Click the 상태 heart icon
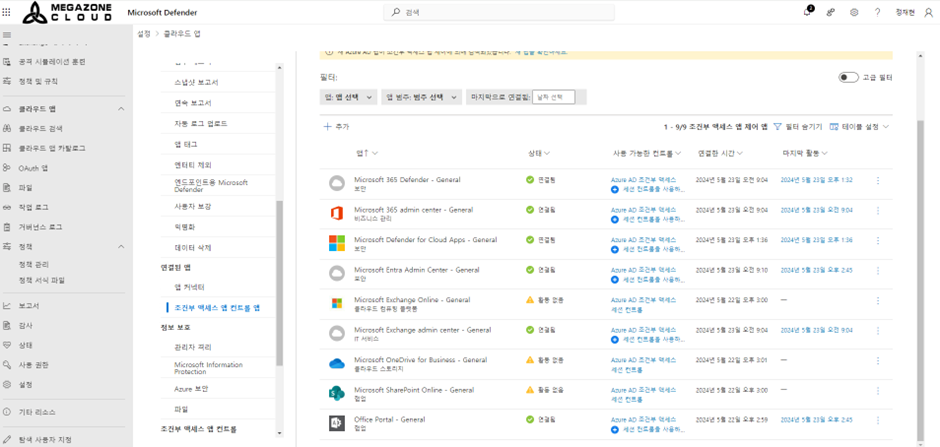This screenshot has width=940, height=447. pyautogui.click(x=7, y=345)
